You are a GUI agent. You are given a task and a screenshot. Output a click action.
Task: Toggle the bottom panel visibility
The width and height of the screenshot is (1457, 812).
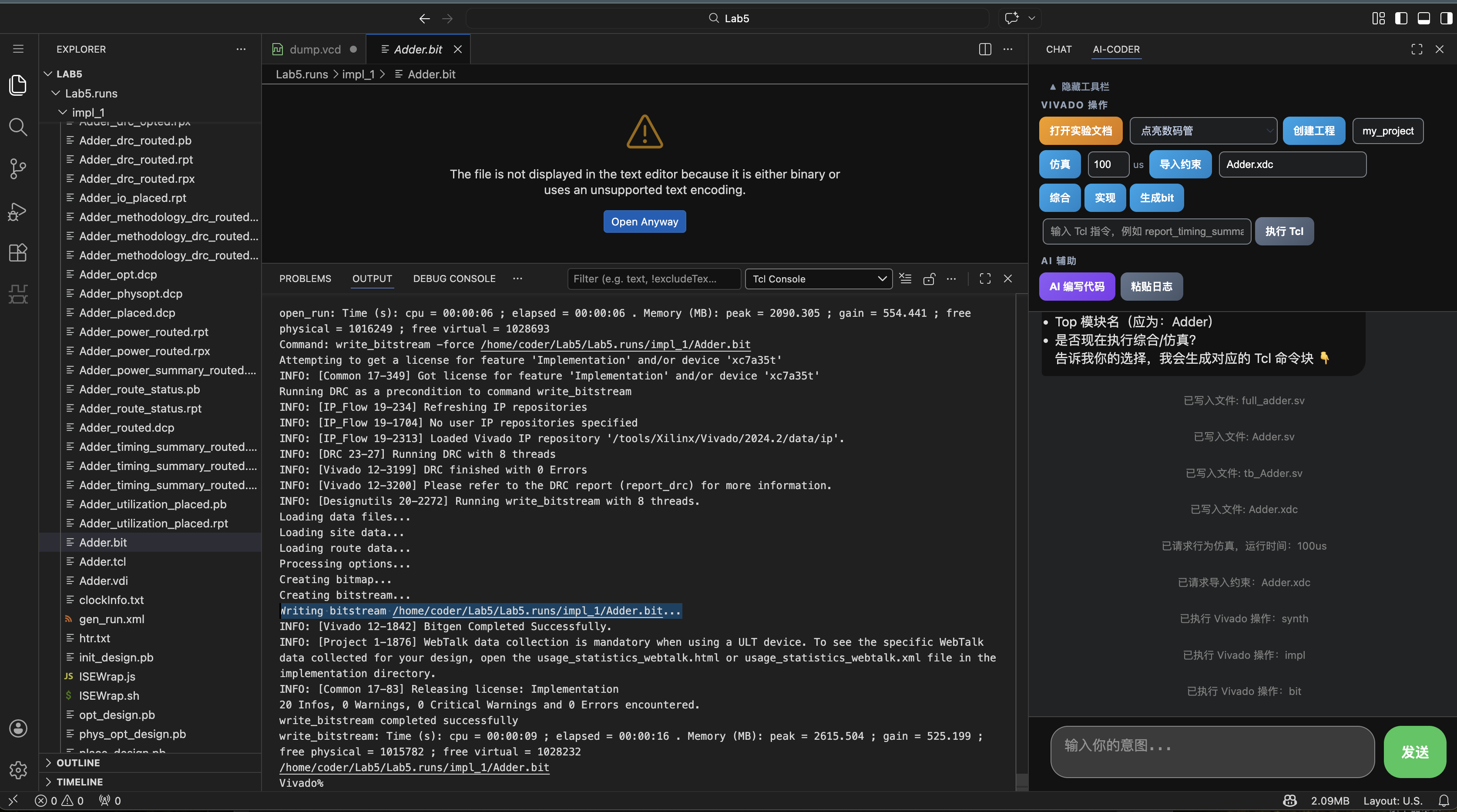[1423, 18]
